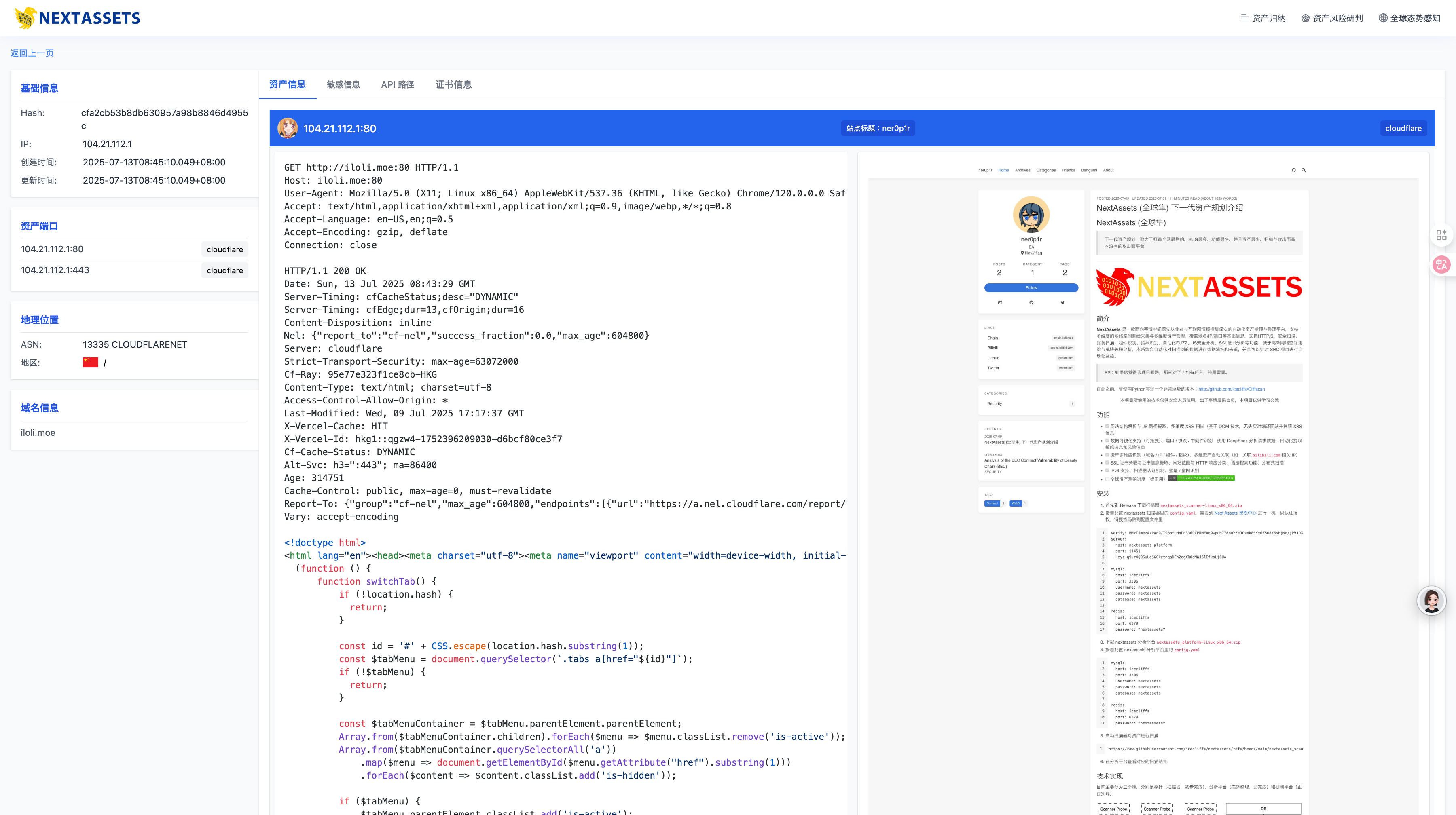Select the 证书信息 tab

pyautogui.click(x=453, y=85)
